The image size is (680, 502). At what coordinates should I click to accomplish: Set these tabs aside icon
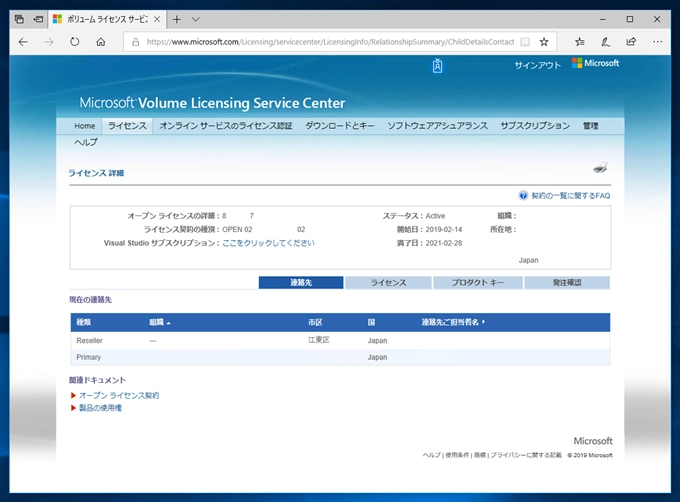38,19
